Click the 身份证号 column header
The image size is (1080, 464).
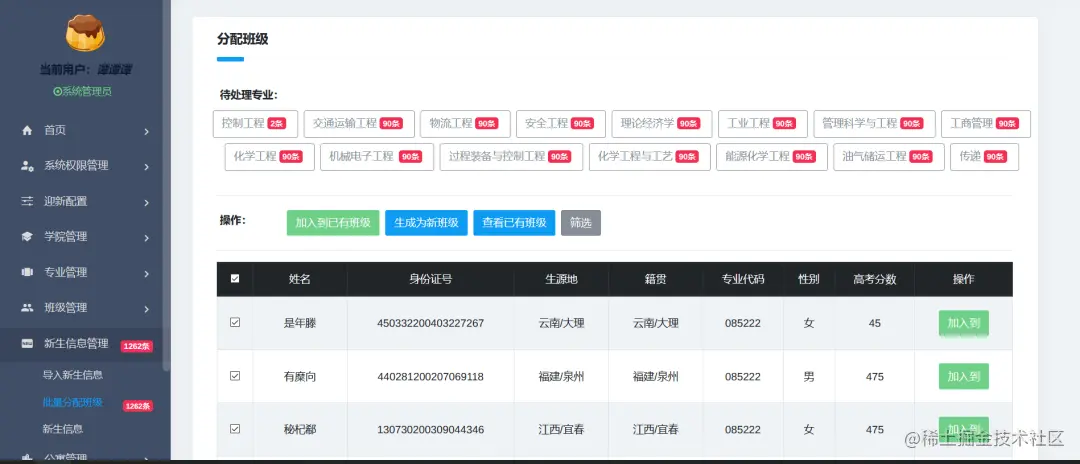(430, 279)
